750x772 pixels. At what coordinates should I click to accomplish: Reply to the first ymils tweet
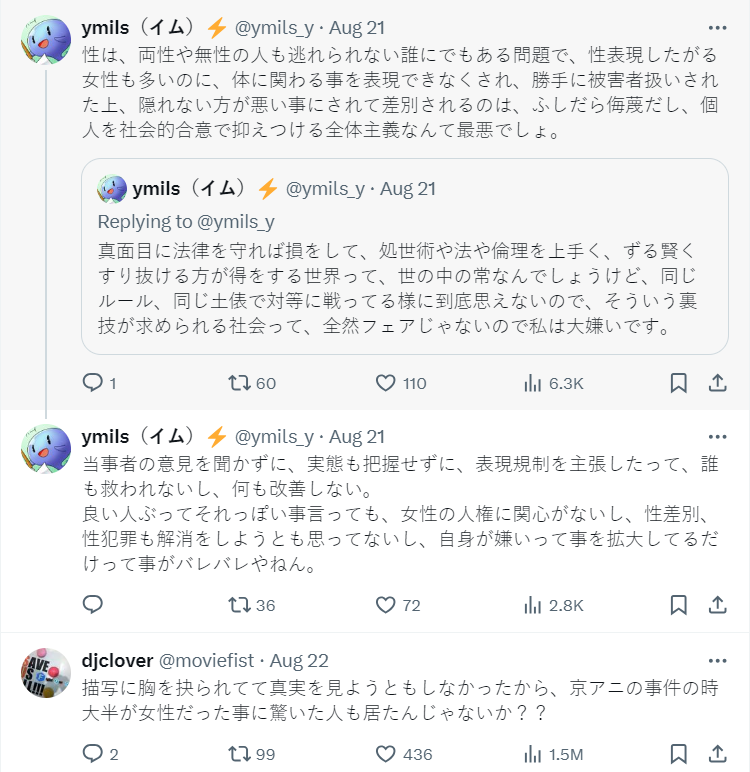click(x=92, y=383)
